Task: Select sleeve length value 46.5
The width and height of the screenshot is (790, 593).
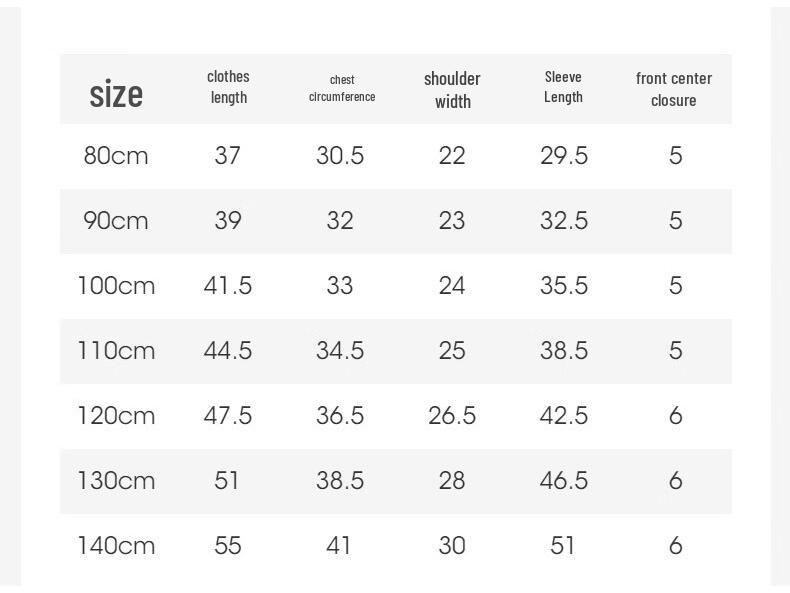Action: tap(564, 481)
